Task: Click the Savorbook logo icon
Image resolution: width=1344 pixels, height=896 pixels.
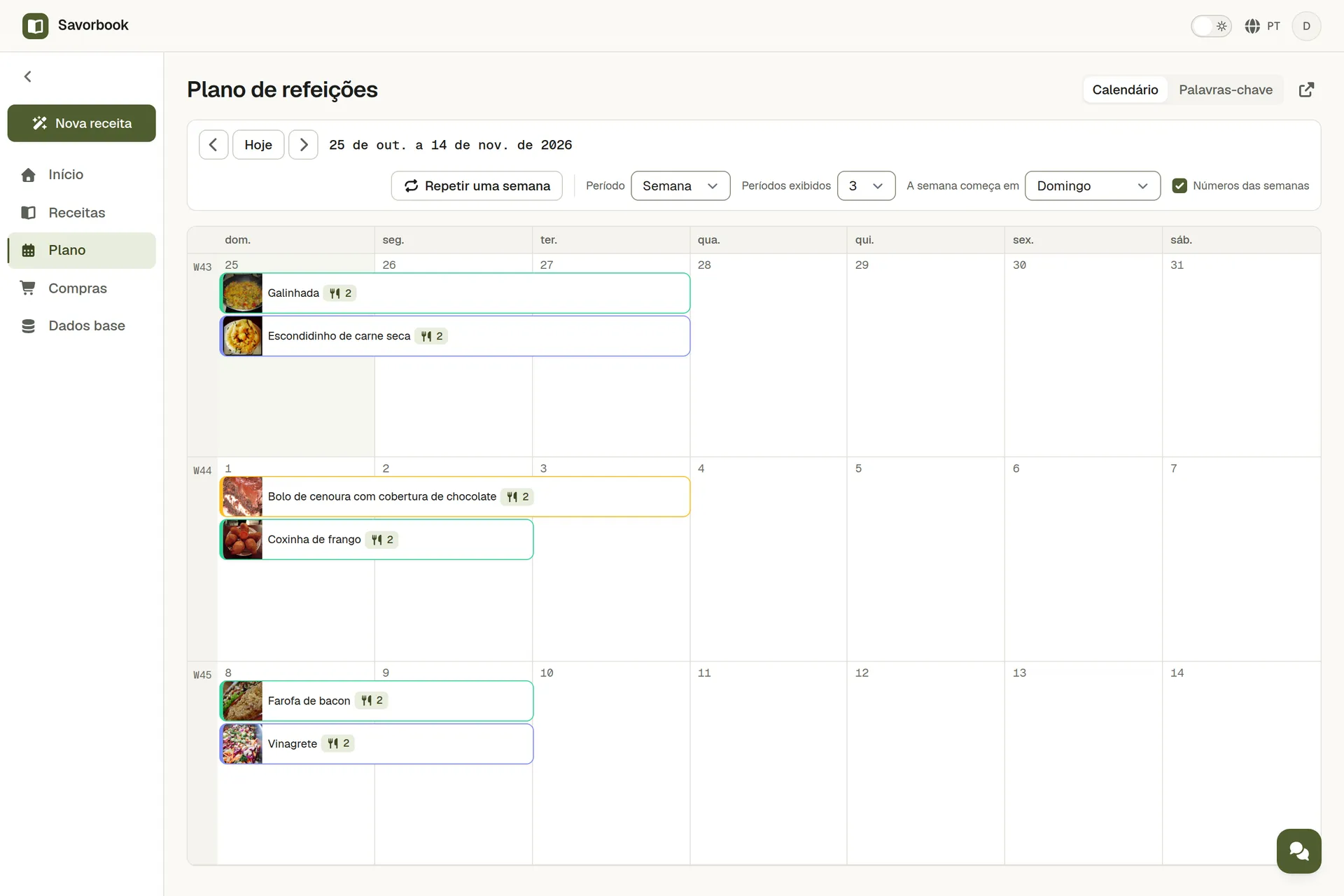Action: (35, 26)
